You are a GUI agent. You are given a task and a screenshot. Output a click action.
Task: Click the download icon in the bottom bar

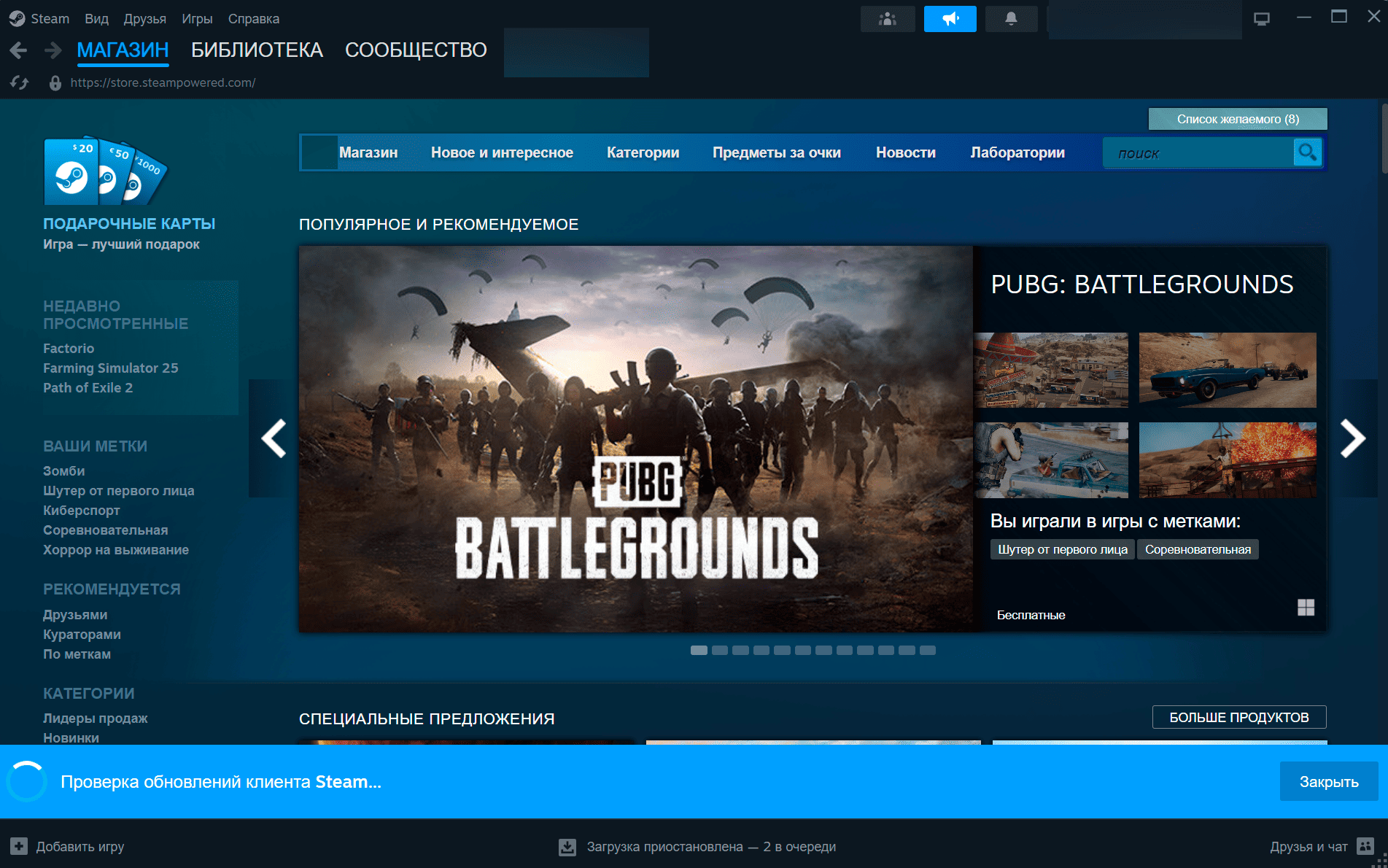pyautogui.click(x=567, y=847)
